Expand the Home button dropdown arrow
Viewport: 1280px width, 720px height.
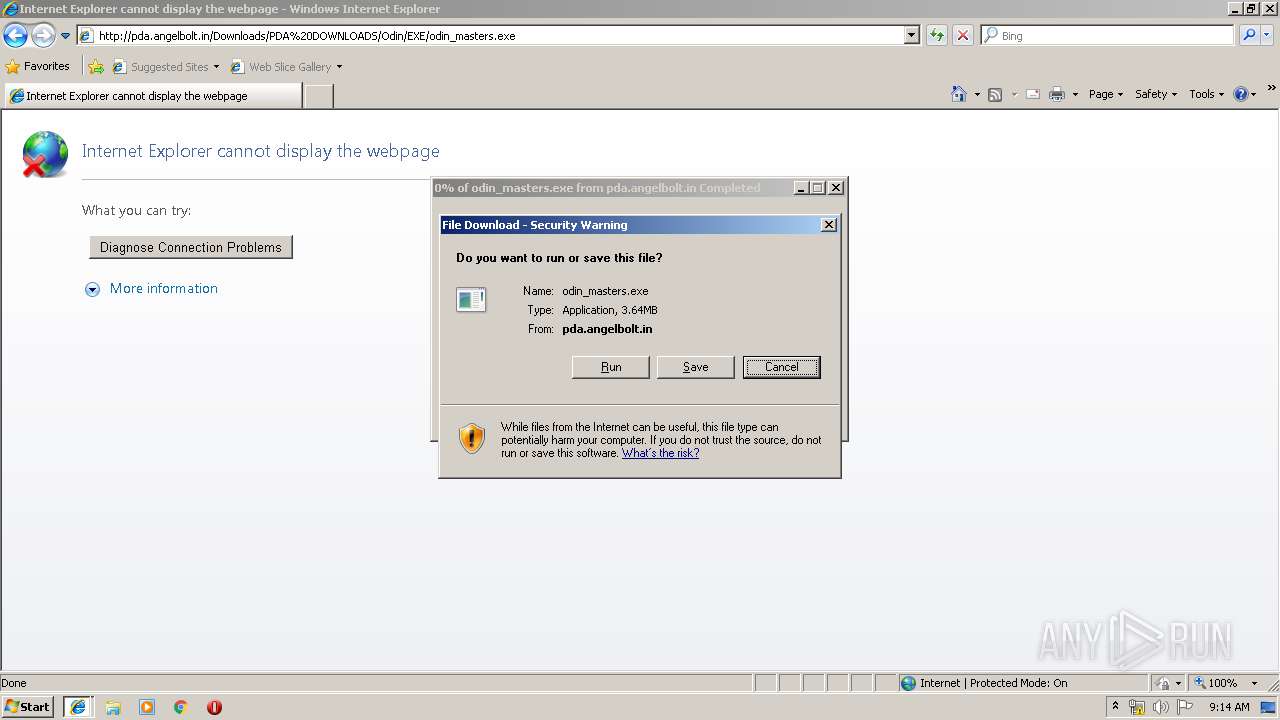[977, 94]
